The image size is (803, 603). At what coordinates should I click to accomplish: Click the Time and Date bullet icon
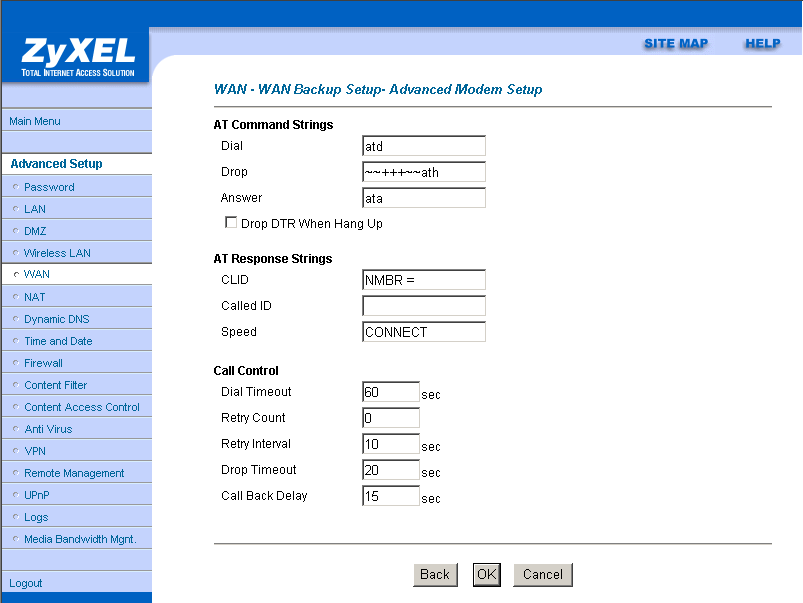click(x=16, y=341)
